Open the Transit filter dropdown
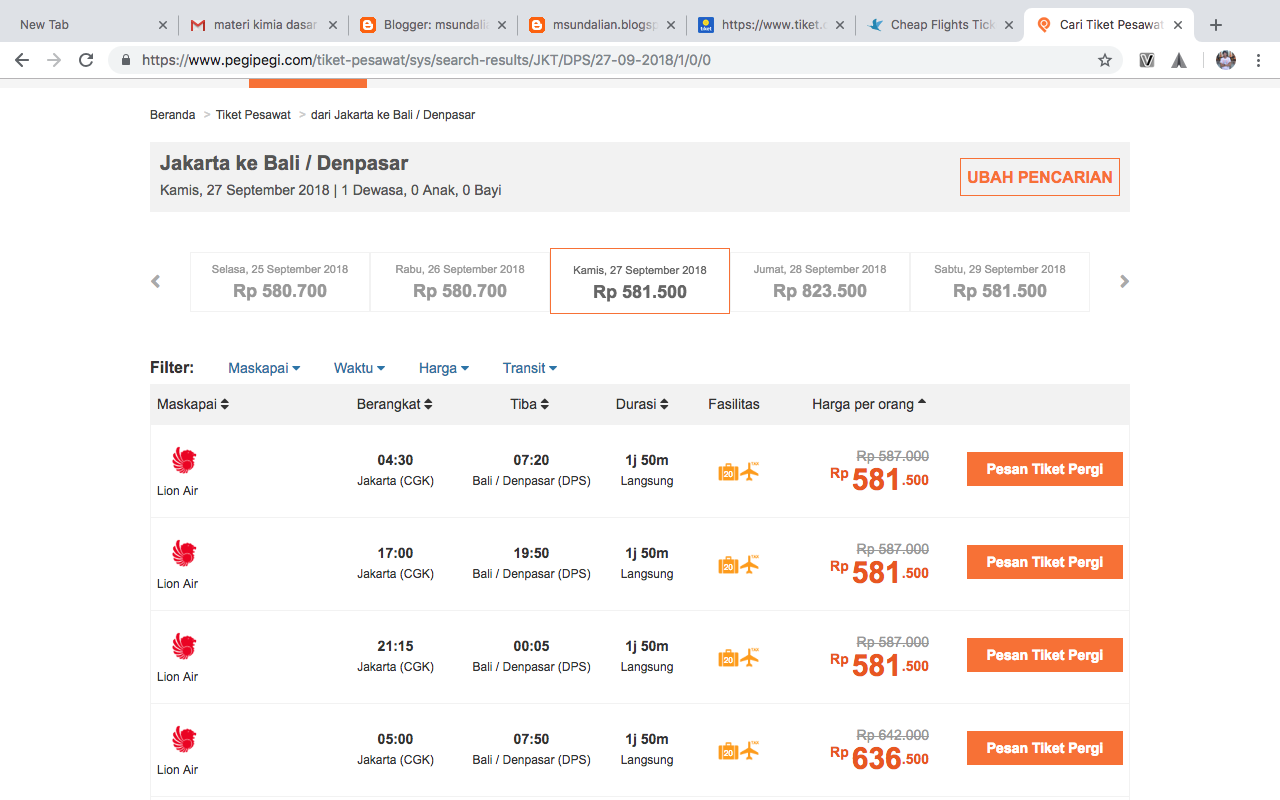The height and width of the screenshot is (800, 1280). click(530, 368)
